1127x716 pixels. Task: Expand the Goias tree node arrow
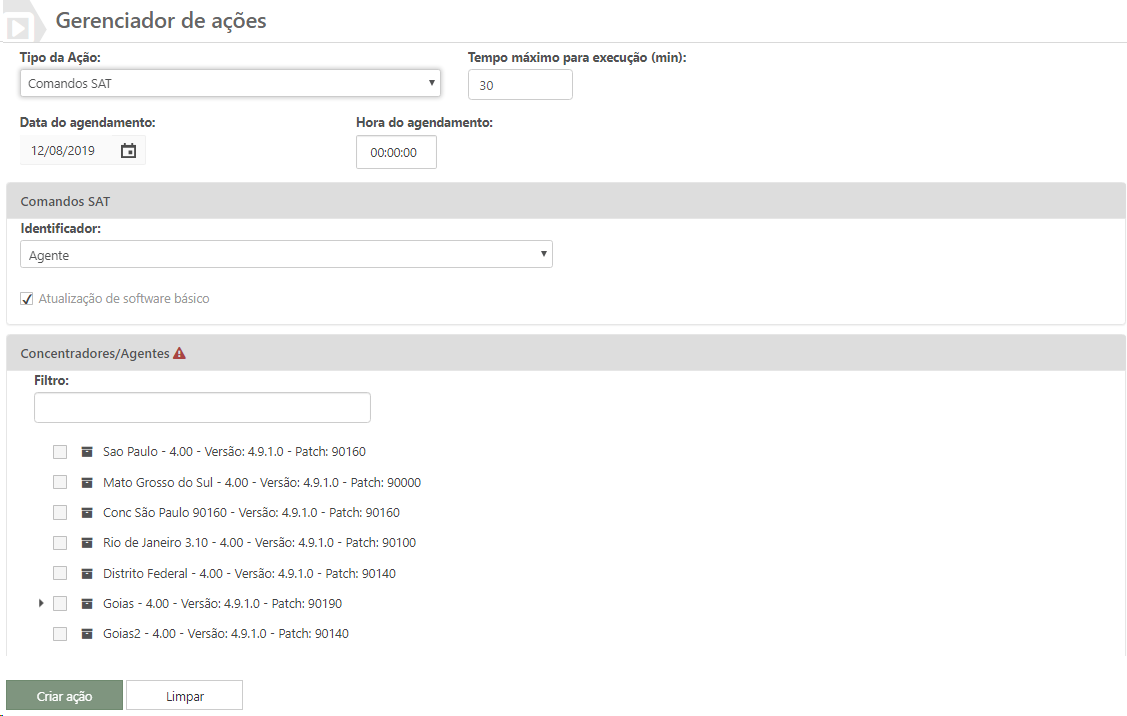[41, 603]
